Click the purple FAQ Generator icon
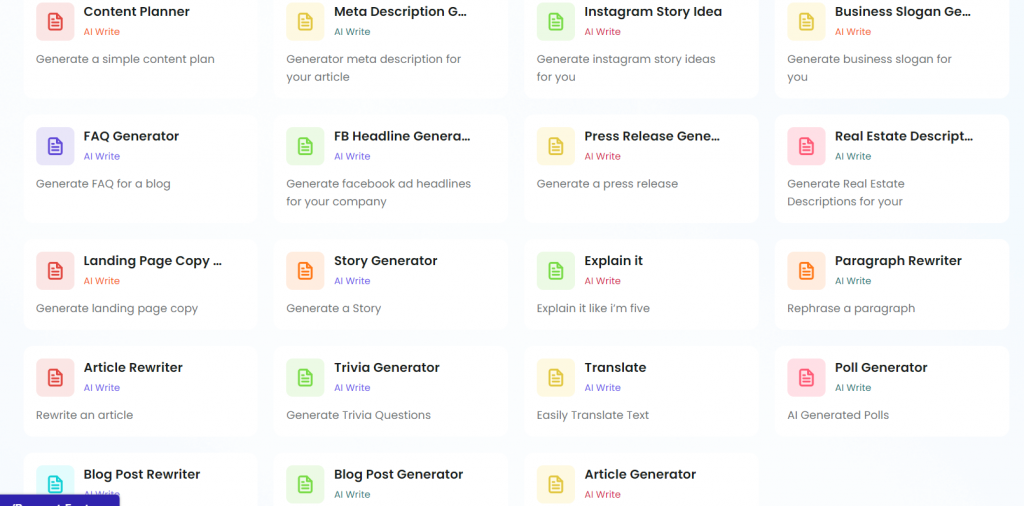The width and height of the screenshot is (1024, 506). coord(55,146)
